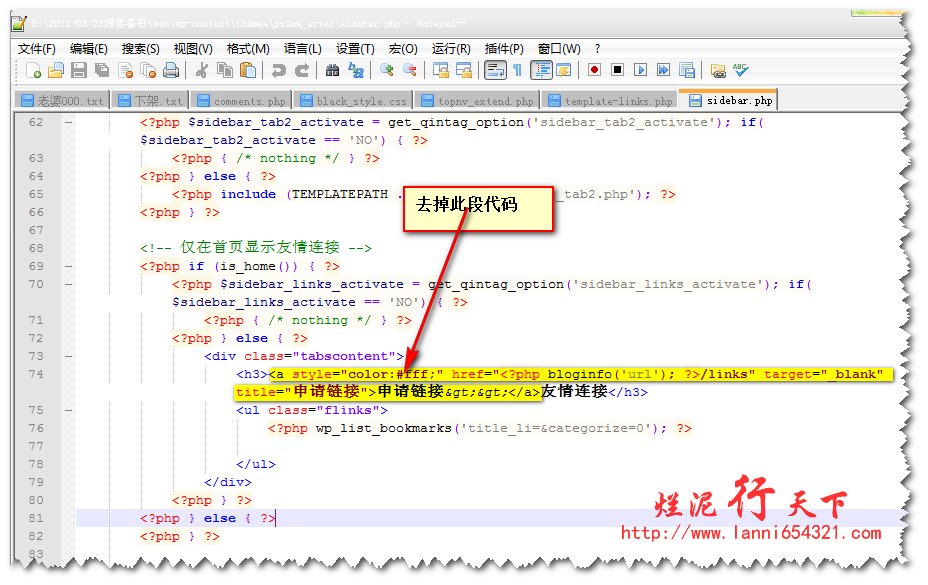The width and height of the screenshot is (928, 585).
Task: Click the Zoom in magnifier icon
Action: tap(386, 70)
